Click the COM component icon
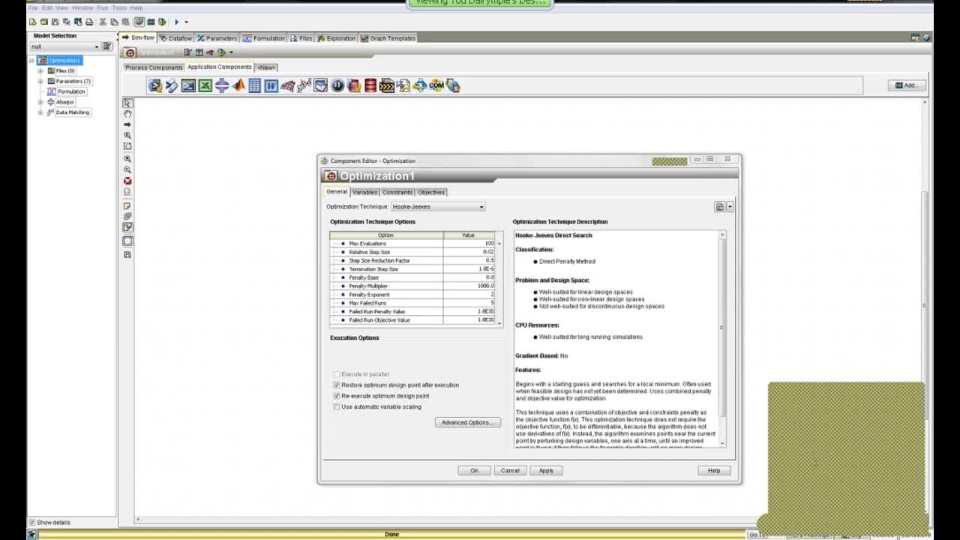This screenshot has height=540, width=960. pos(437,86)
